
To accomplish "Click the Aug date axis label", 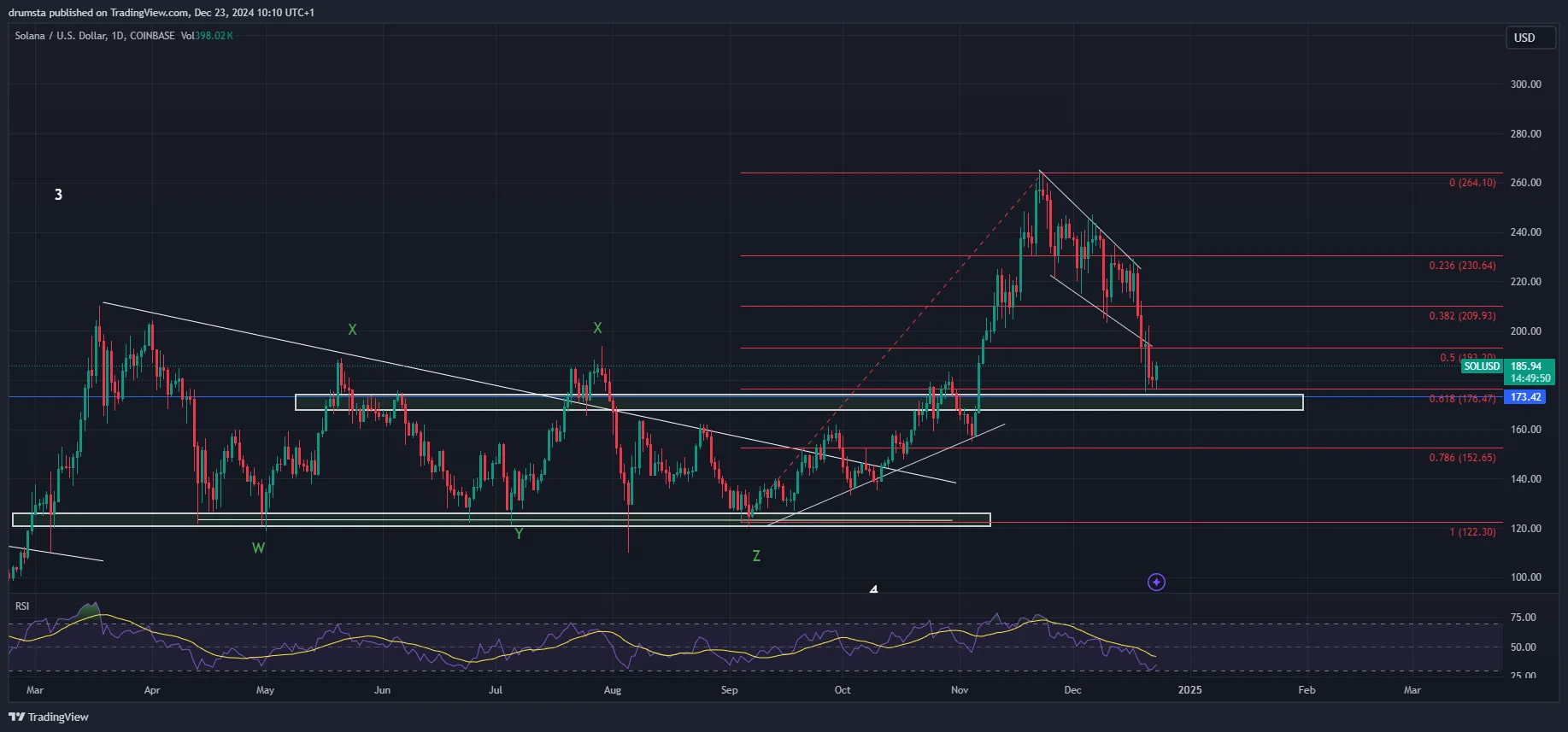I will pos(612,690).
